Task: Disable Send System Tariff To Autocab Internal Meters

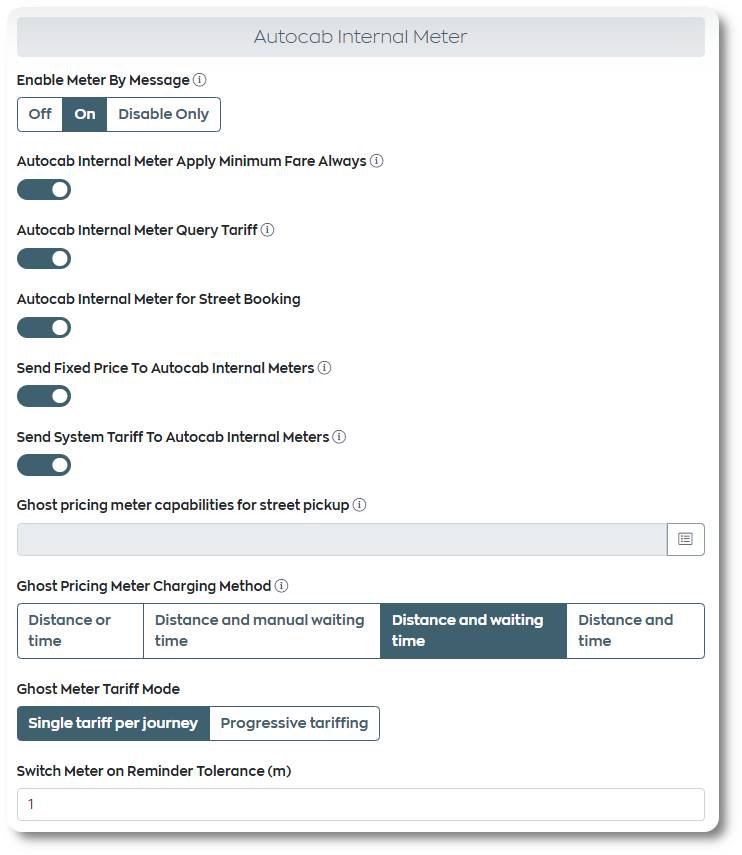Action: [x=43, y=464]
